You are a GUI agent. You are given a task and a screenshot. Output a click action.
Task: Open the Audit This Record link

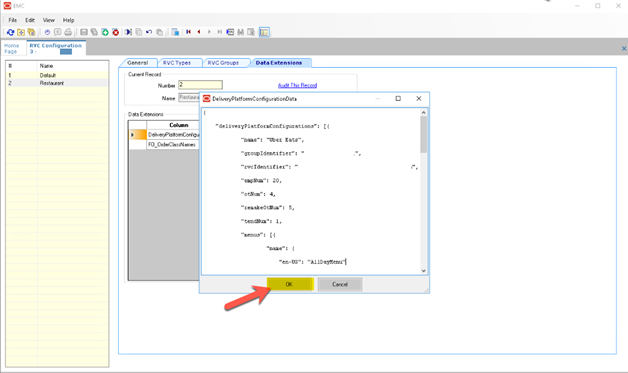click(297, 85)
